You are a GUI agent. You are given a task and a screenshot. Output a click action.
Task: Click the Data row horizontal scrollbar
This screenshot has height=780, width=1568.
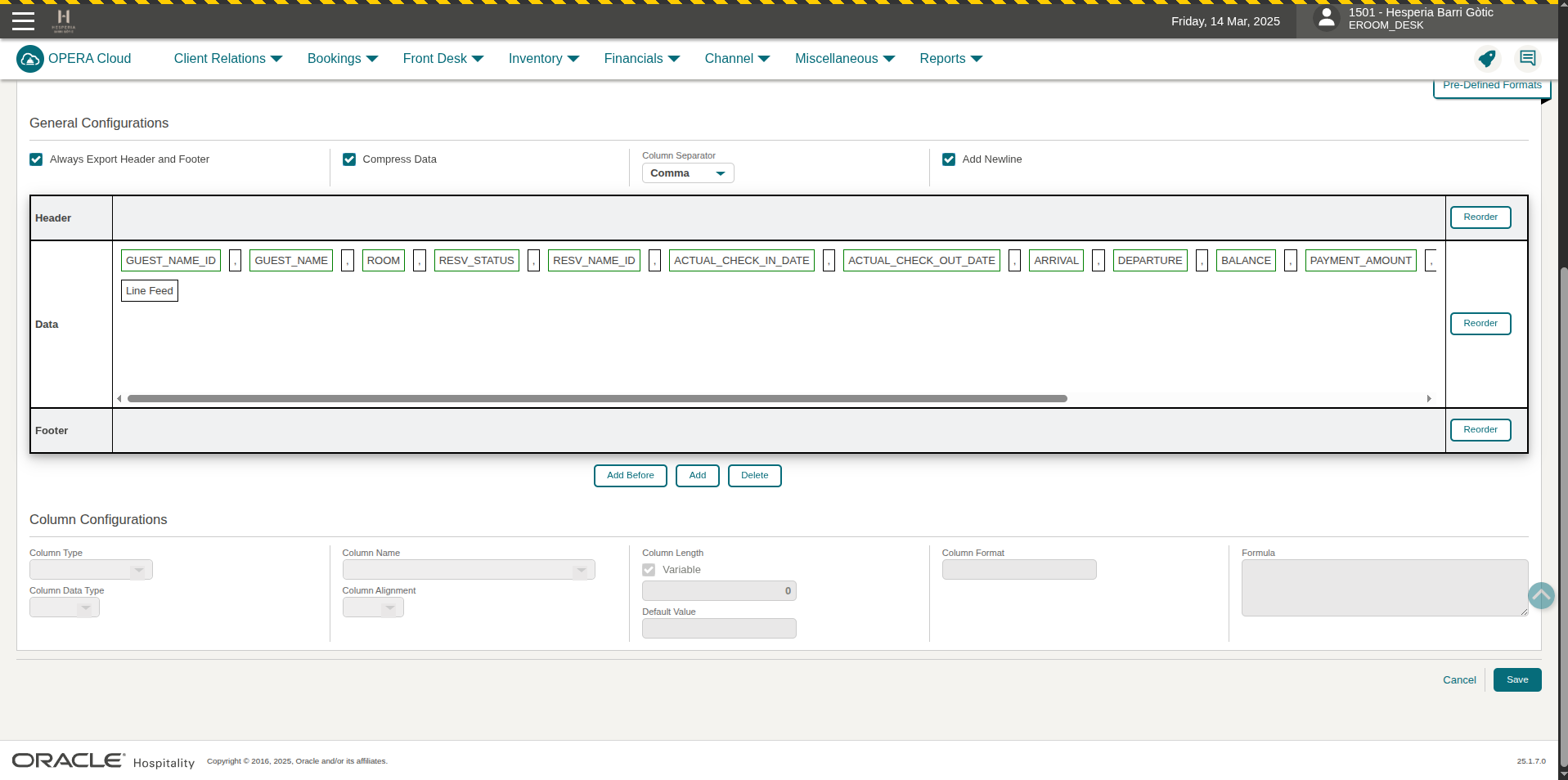click(x=597, y=399)
